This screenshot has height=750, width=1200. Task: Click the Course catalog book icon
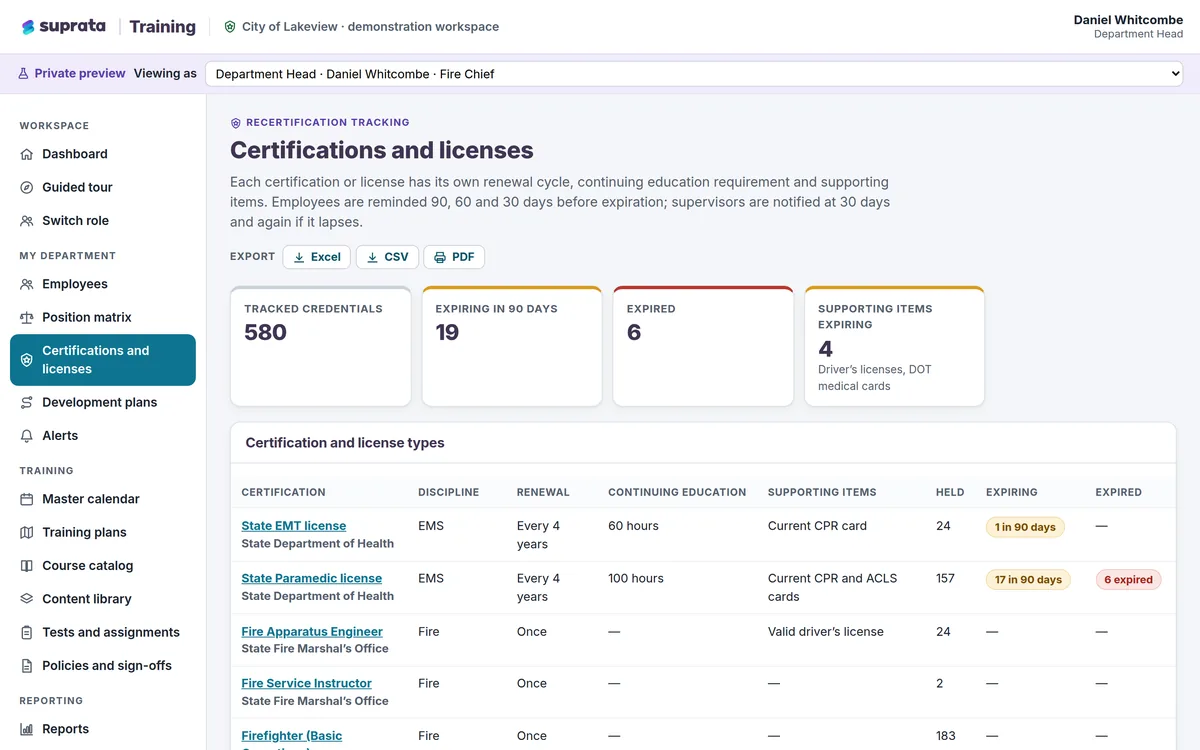point(27,566)
